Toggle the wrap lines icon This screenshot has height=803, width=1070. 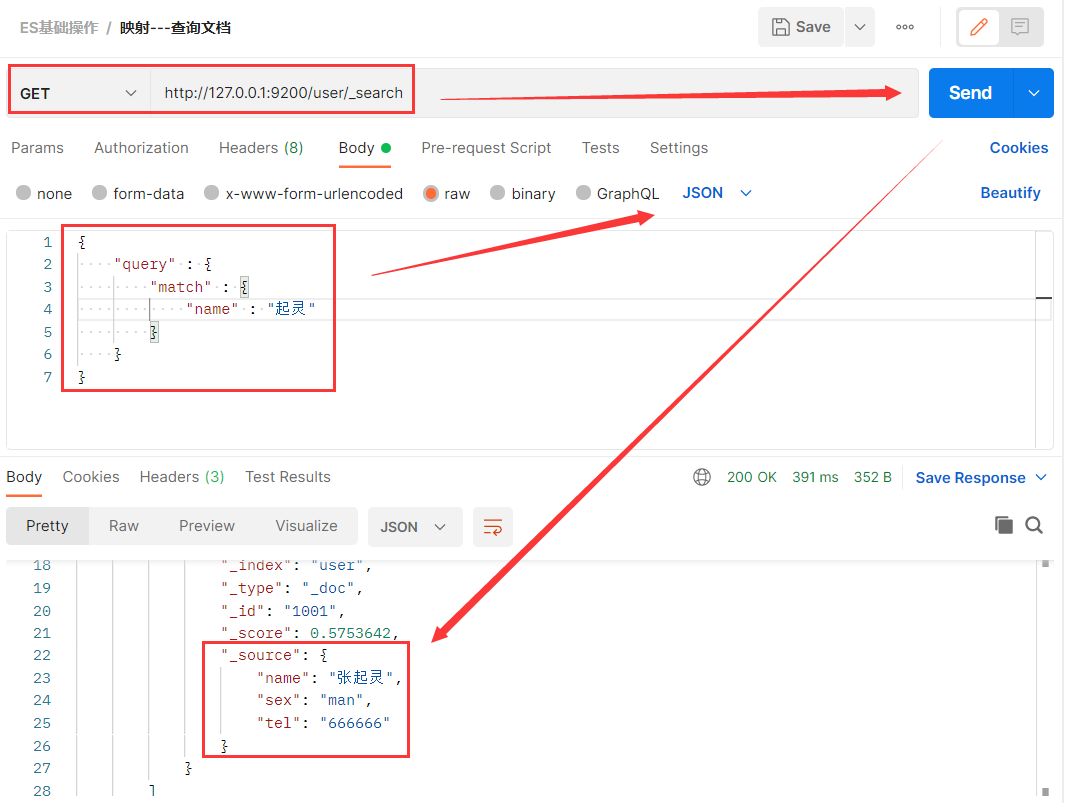493,527
